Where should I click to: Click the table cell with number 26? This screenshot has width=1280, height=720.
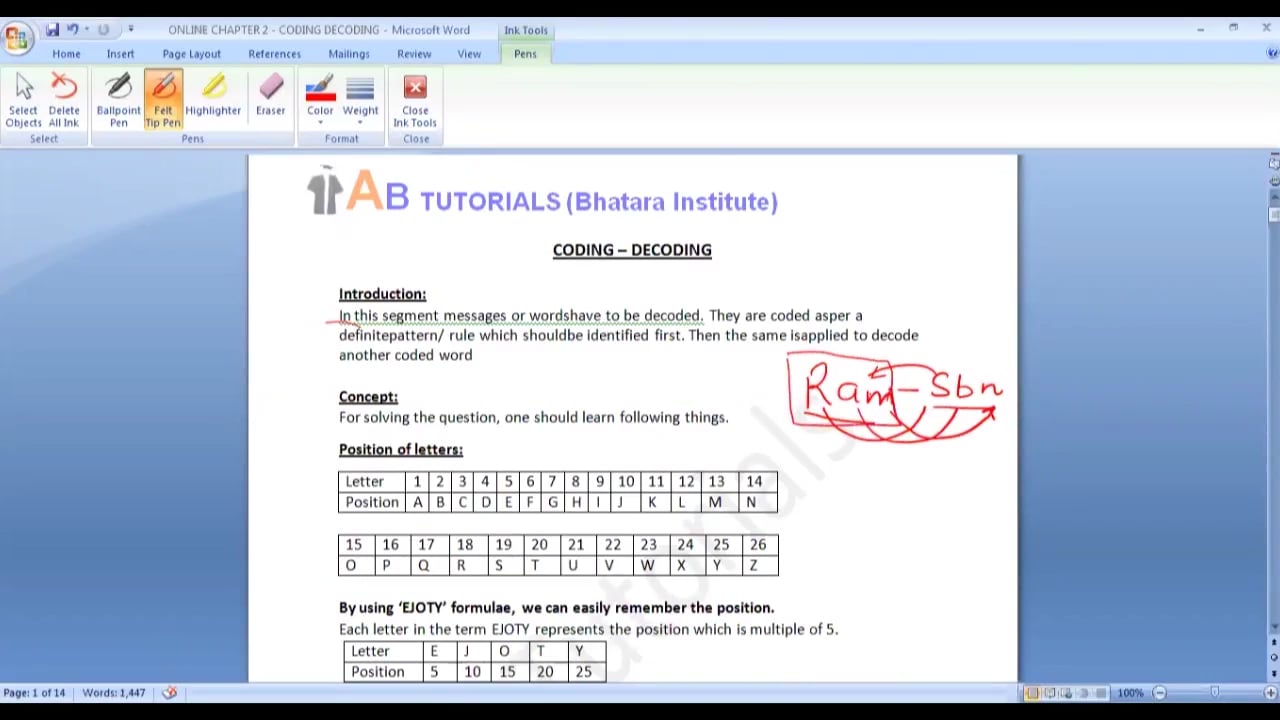tap(758, 545)
